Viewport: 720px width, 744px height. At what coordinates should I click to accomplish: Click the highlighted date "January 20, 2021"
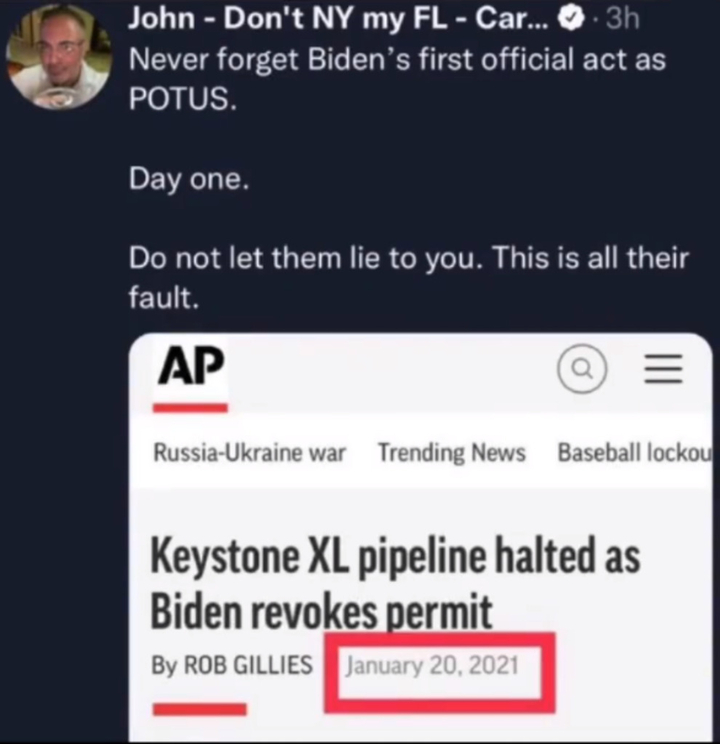[432, 665]
